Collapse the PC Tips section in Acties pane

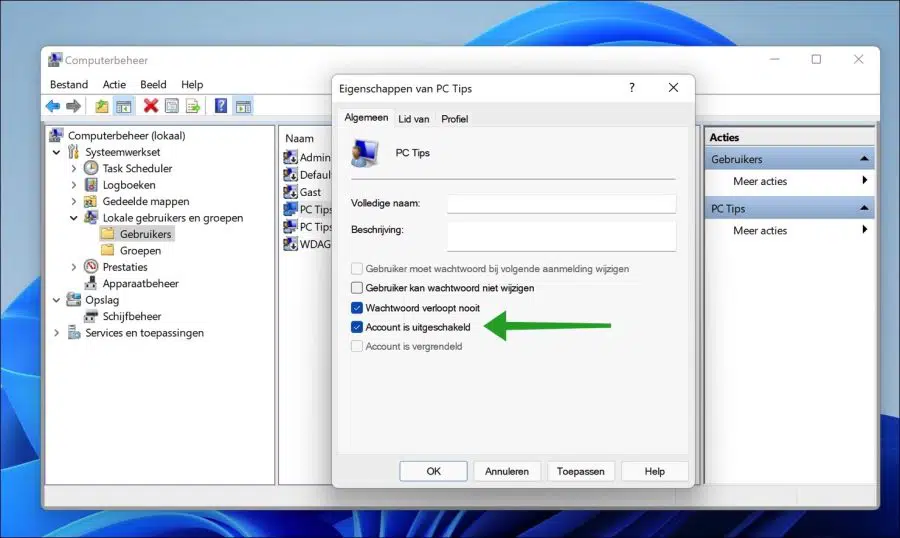[x=864, y=208]
